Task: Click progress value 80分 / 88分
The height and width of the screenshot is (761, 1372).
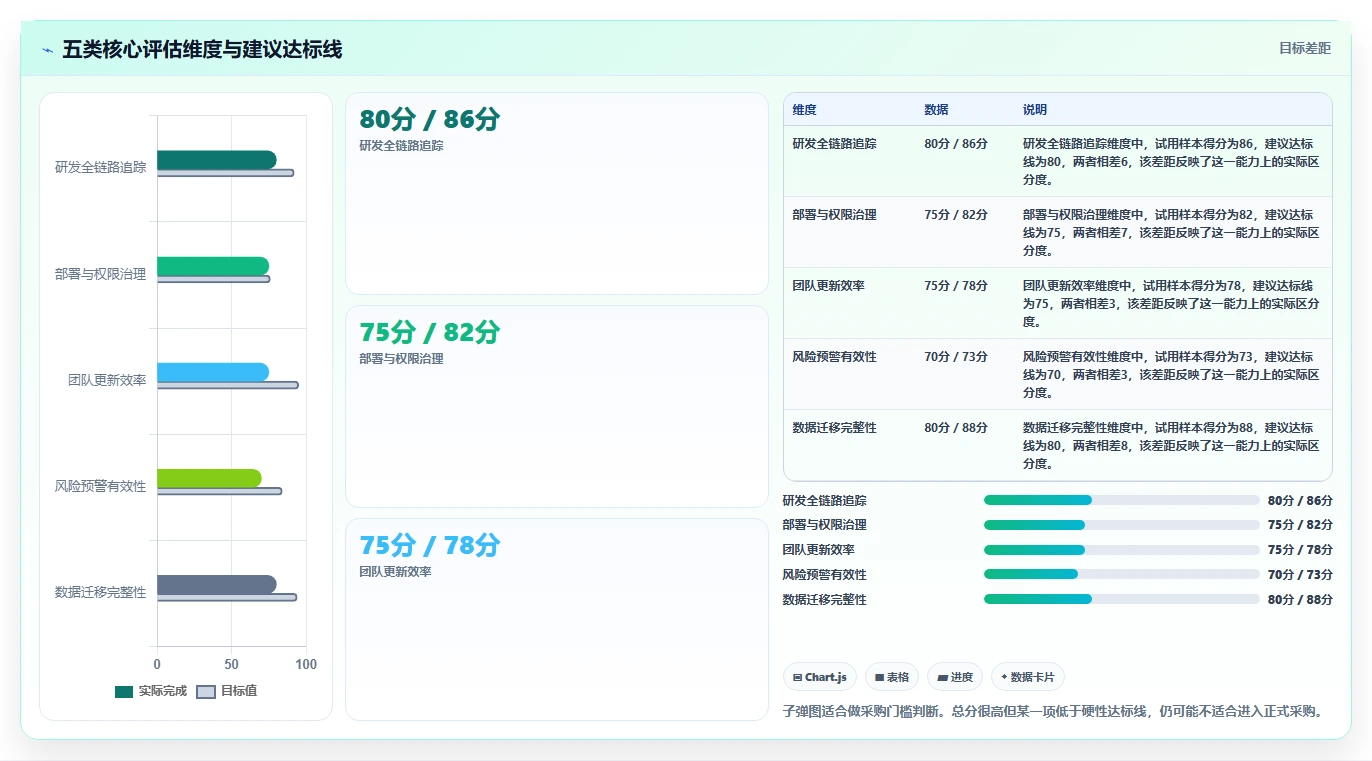Action: [x=1300, y=600]
